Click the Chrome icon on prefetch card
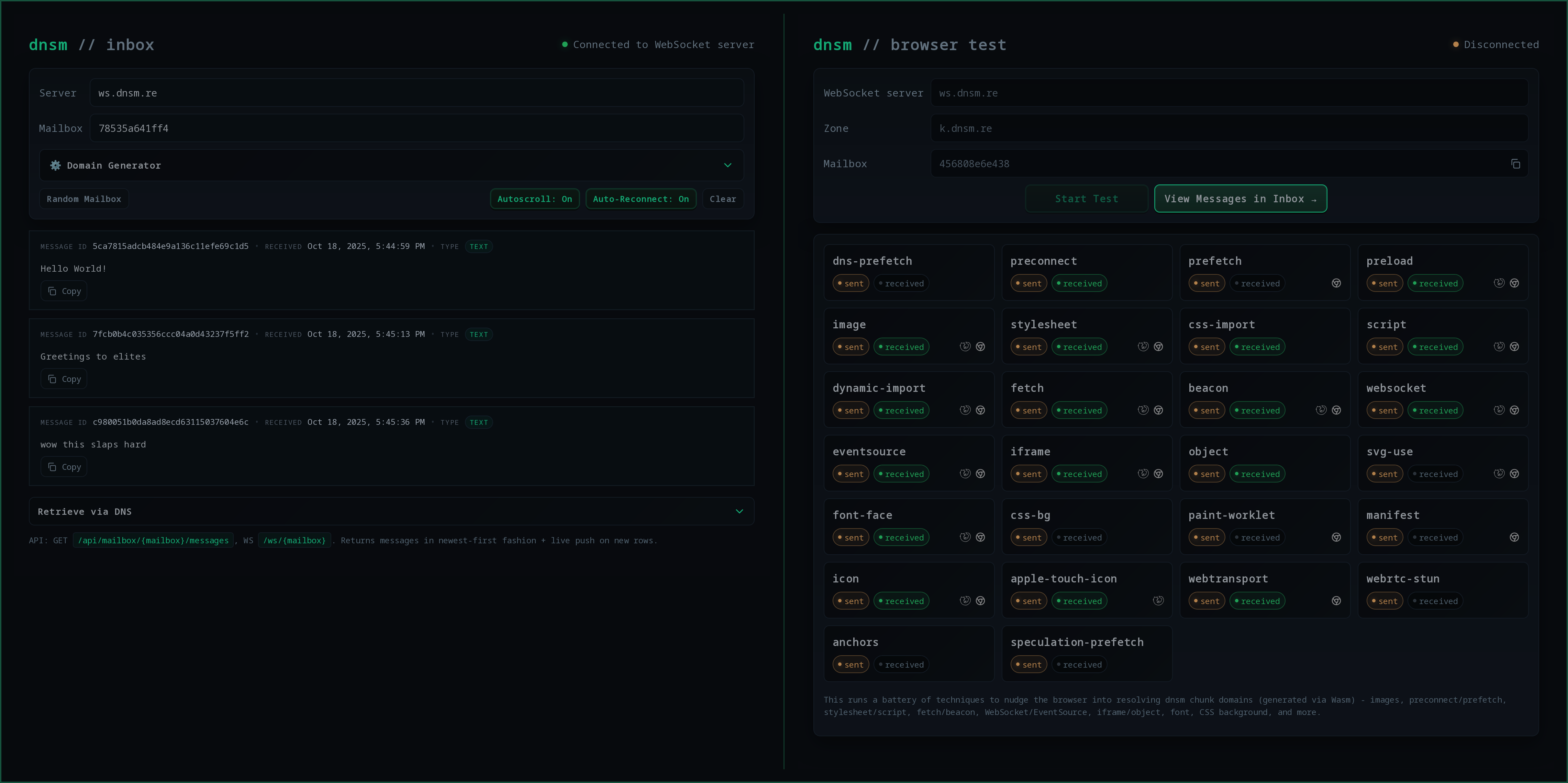This screenshot has width=1568, height=783. coord(1336,283)
